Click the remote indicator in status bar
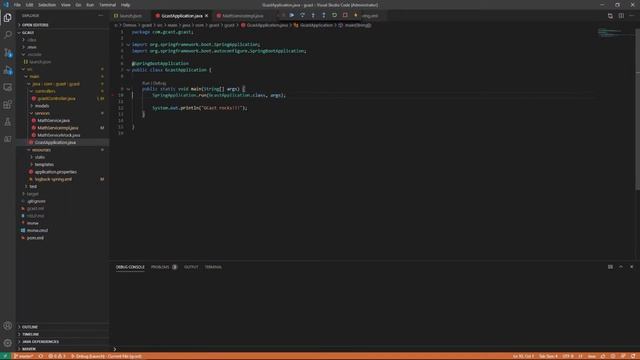This screenshot has height=360, width=640. point(5,356)
